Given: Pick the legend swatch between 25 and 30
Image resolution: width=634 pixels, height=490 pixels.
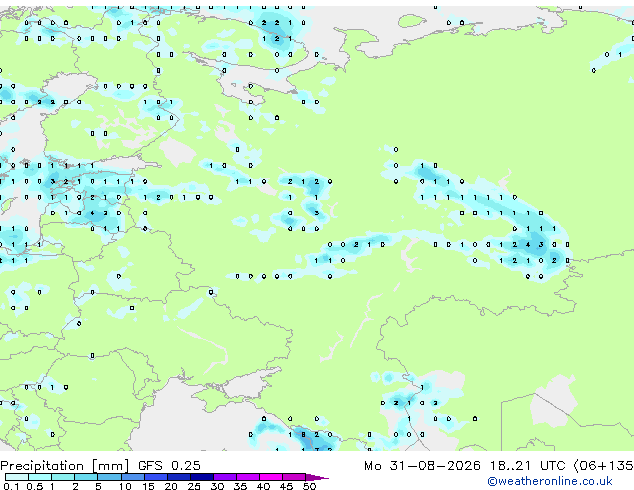Looking at the screenshot, I should (x=201, y=477).
